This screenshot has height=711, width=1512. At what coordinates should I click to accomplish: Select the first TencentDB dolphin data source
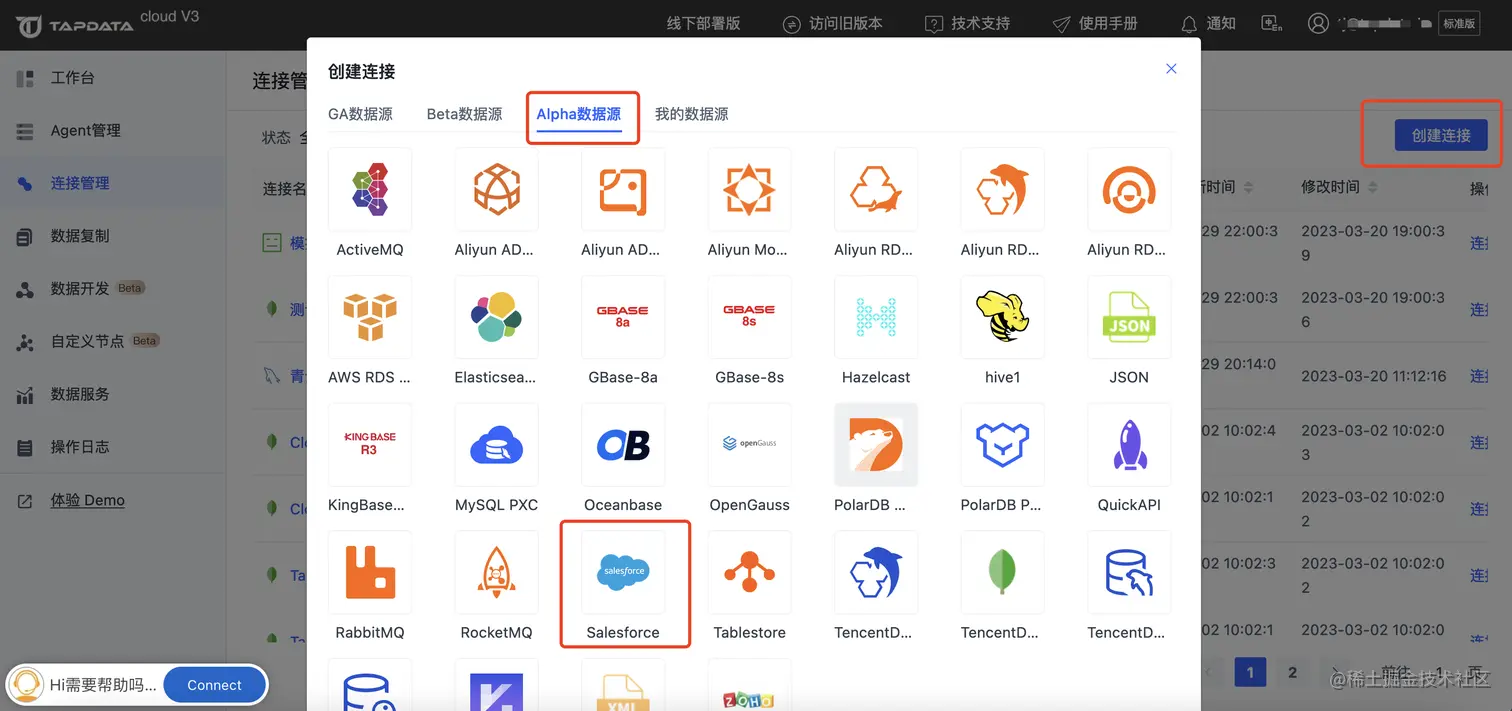click(x=876, y=573)
